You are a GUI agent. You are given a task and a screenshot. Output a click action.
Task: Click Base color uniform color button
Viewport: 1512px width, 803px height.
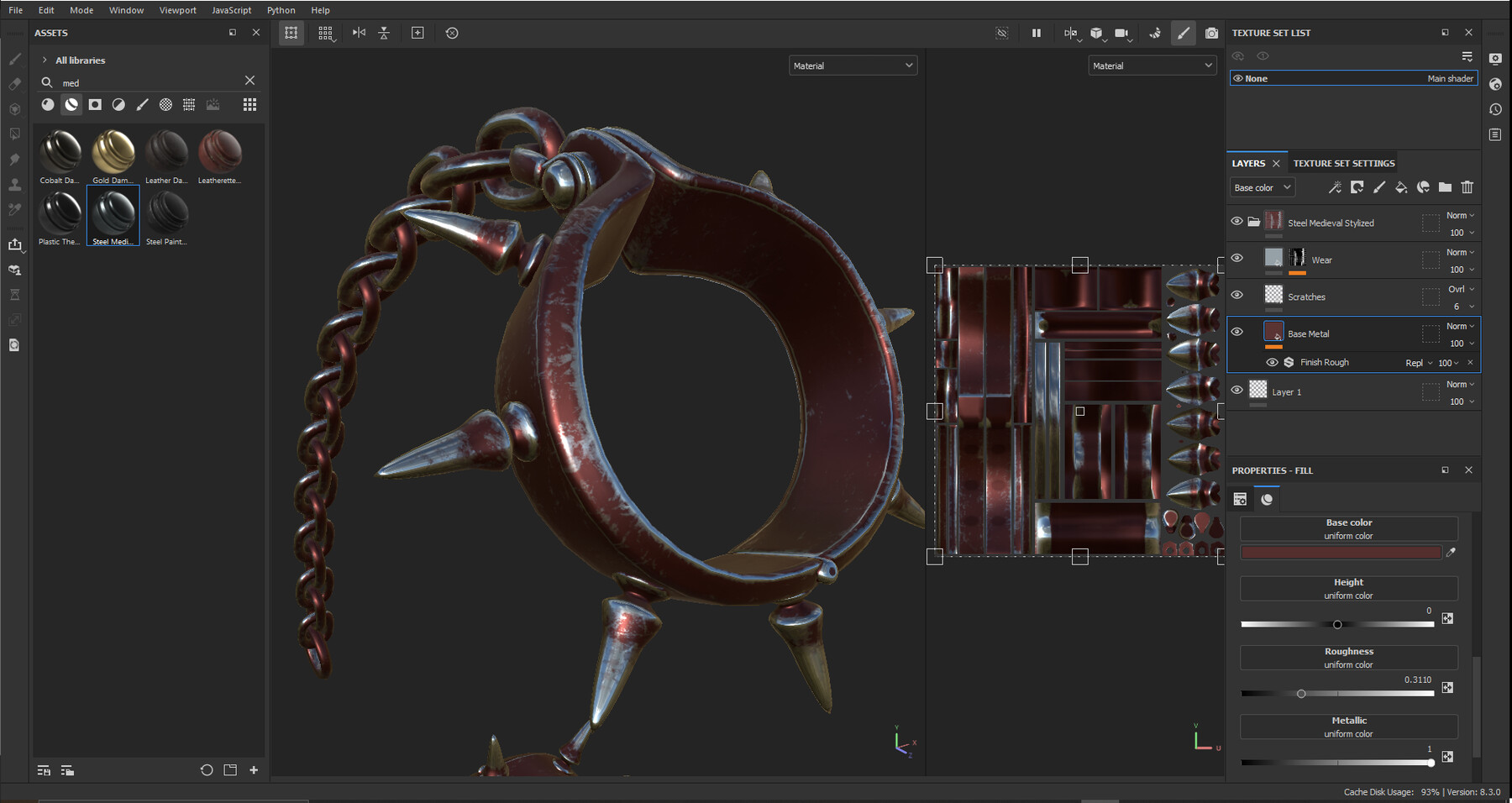tap(1349, 528)
